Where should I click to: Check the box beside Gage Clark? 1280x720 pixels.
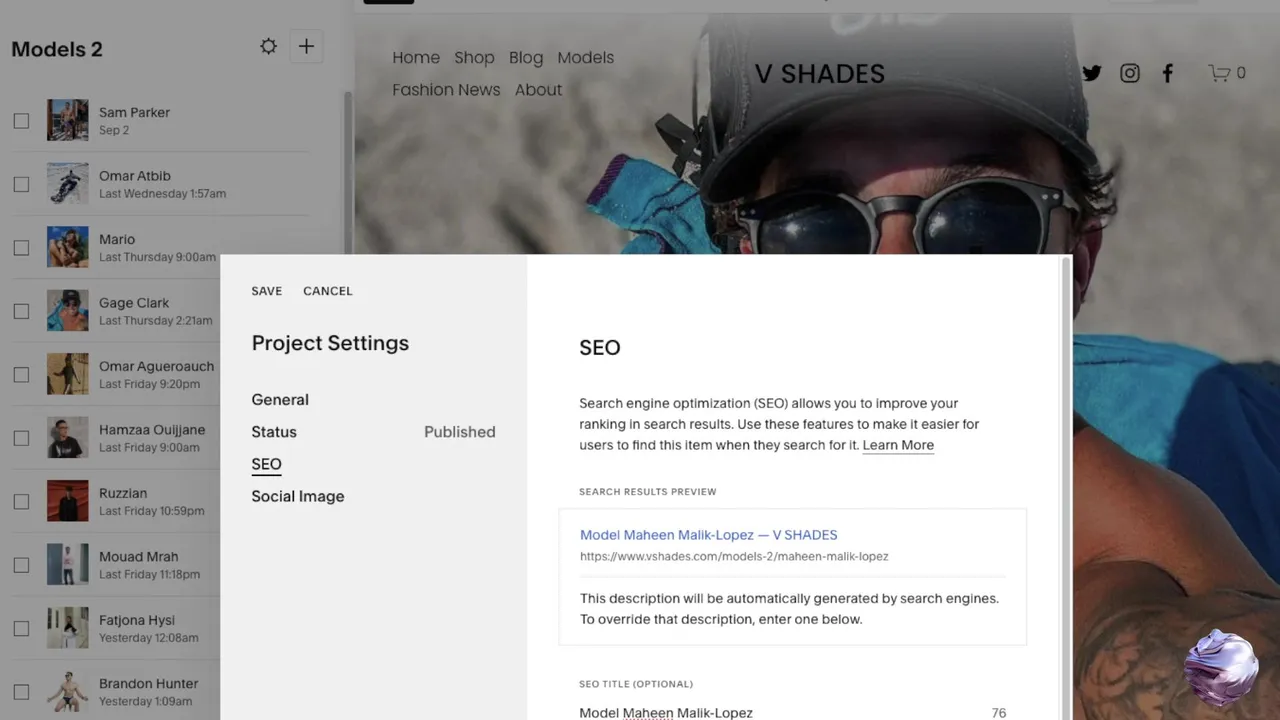(x=21, y=311)
